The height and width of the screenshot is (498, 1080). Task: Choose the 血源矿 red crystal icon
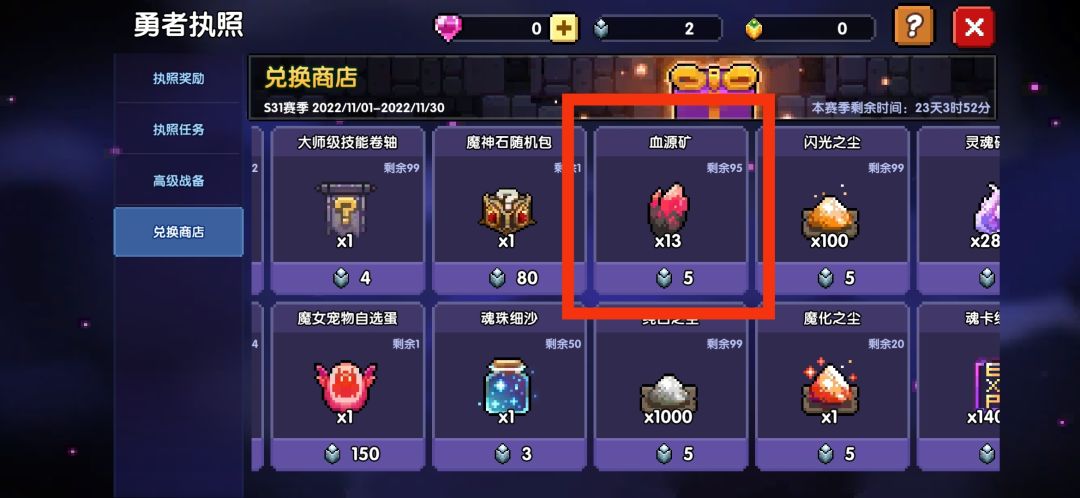tap(668, 207)
